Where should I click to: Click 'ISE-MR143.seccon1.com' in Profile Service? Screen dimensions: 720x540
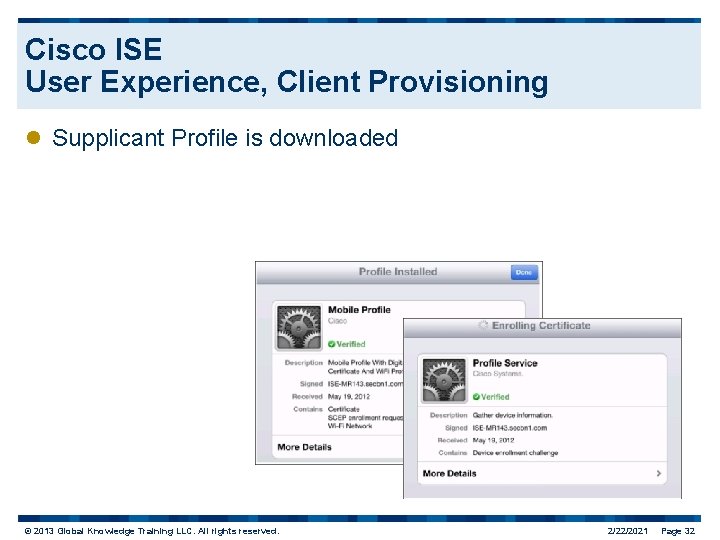[510, 428]
